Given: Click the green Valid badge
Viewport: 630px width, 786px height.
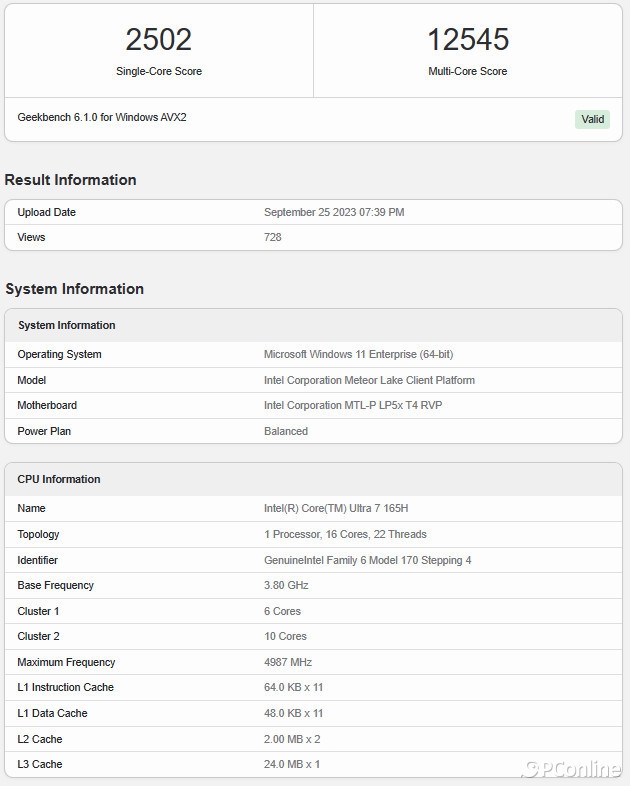Looking at the screenshot, I should pos(592,119).
